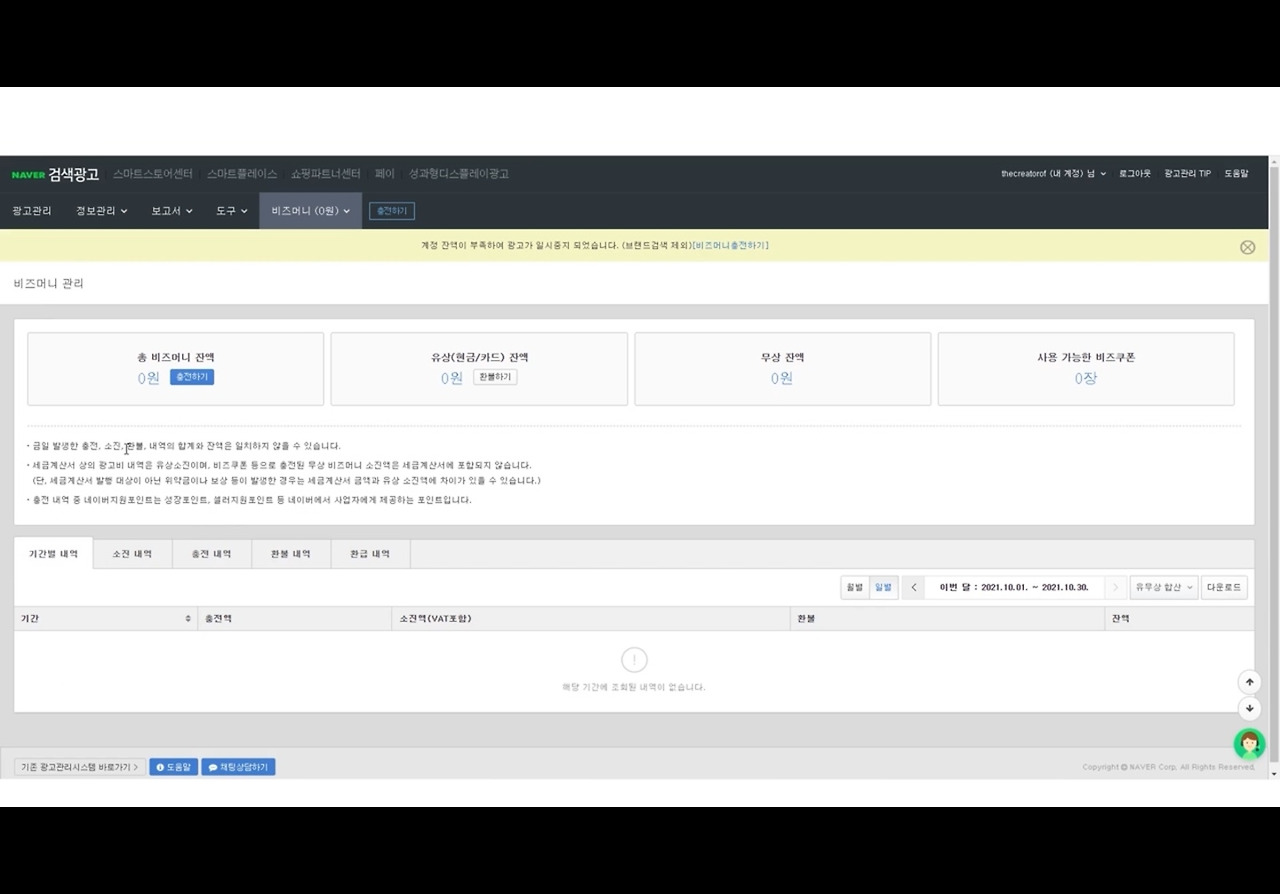Switch to the 충전 내역 tab
This screenshot has width=1280, height=894.
tap(211, 554)
